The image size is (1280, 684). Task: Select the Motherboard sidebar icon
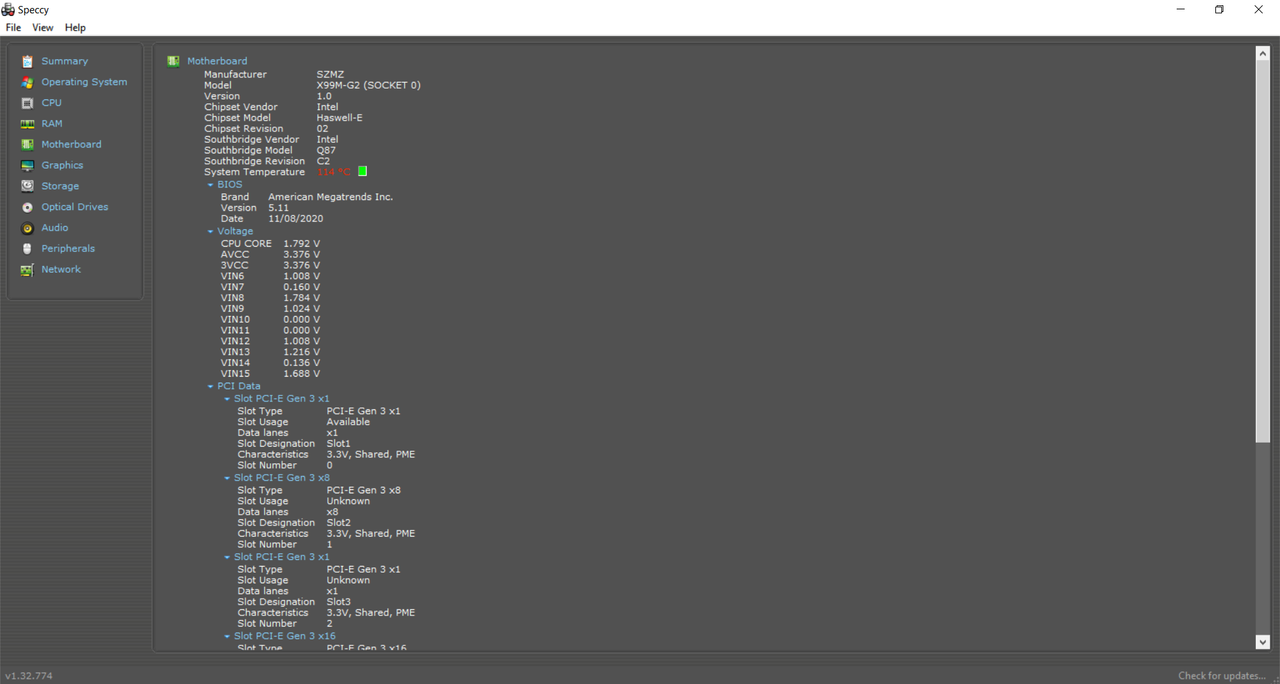tap(27, 144)
